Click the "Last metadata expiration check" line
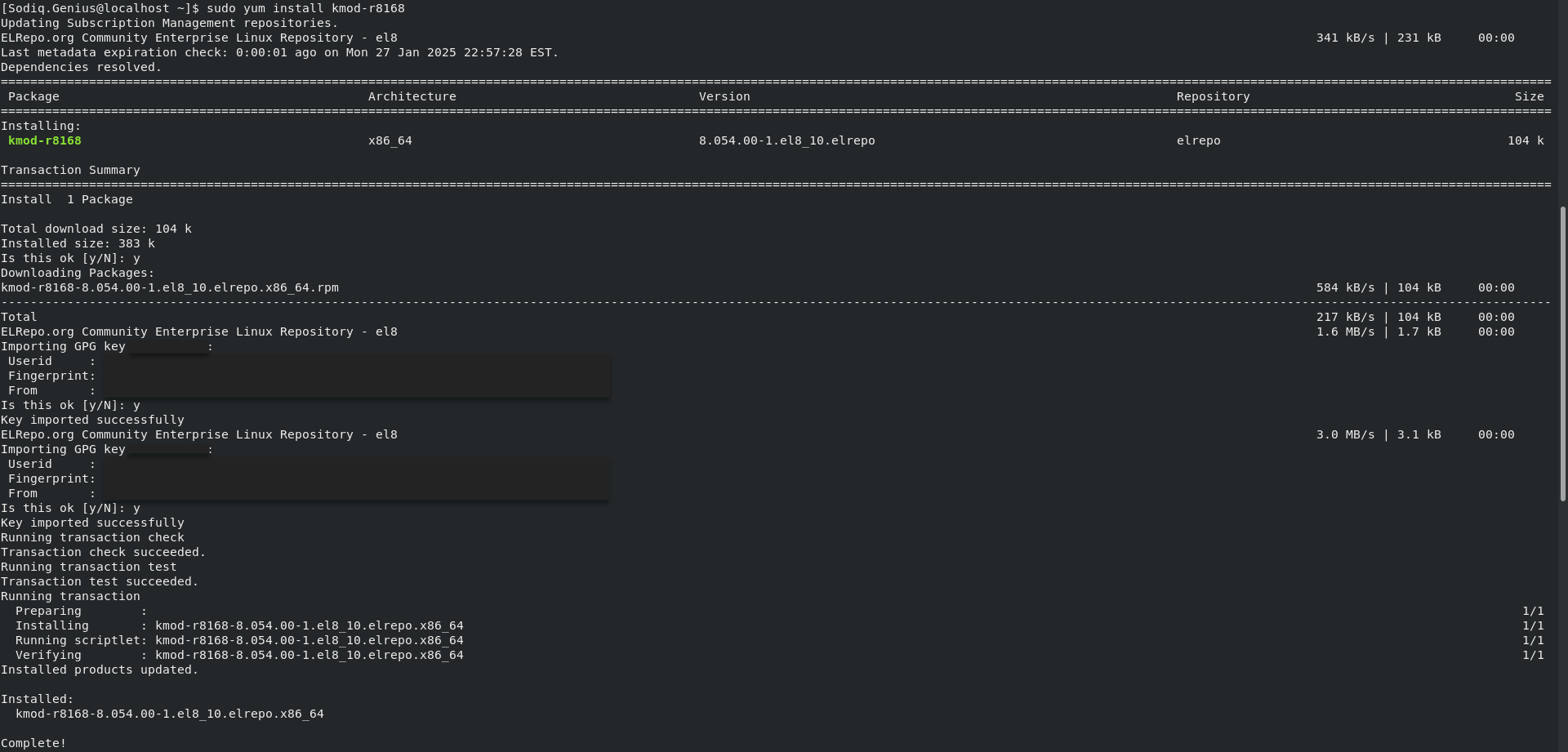 click(x=279, y=52)
